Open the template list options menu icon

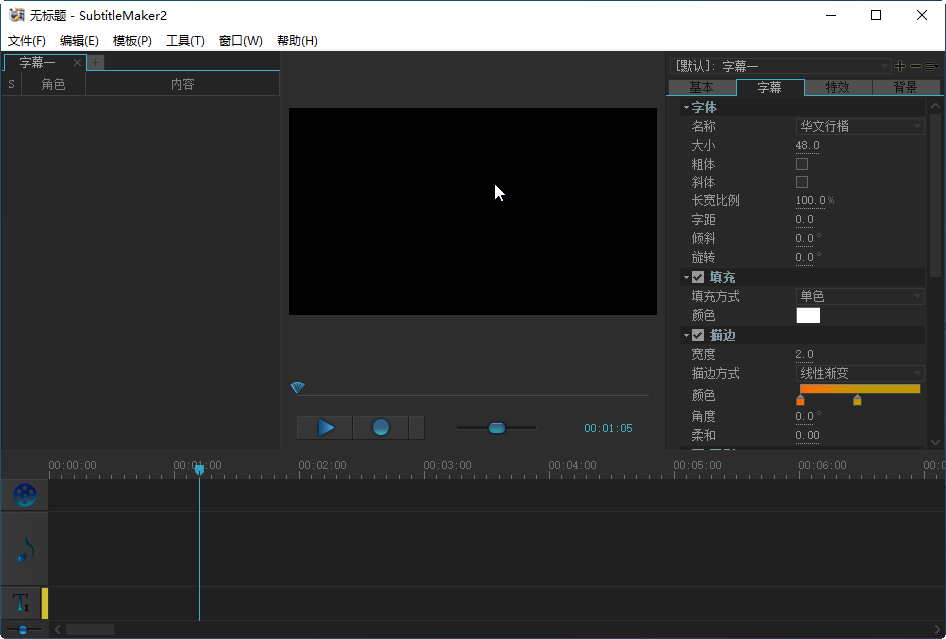click(x=932, y=66)
